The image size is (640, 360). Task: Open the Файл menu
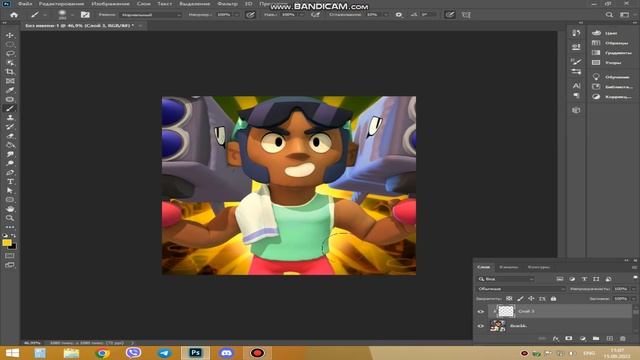pos(25,4)
